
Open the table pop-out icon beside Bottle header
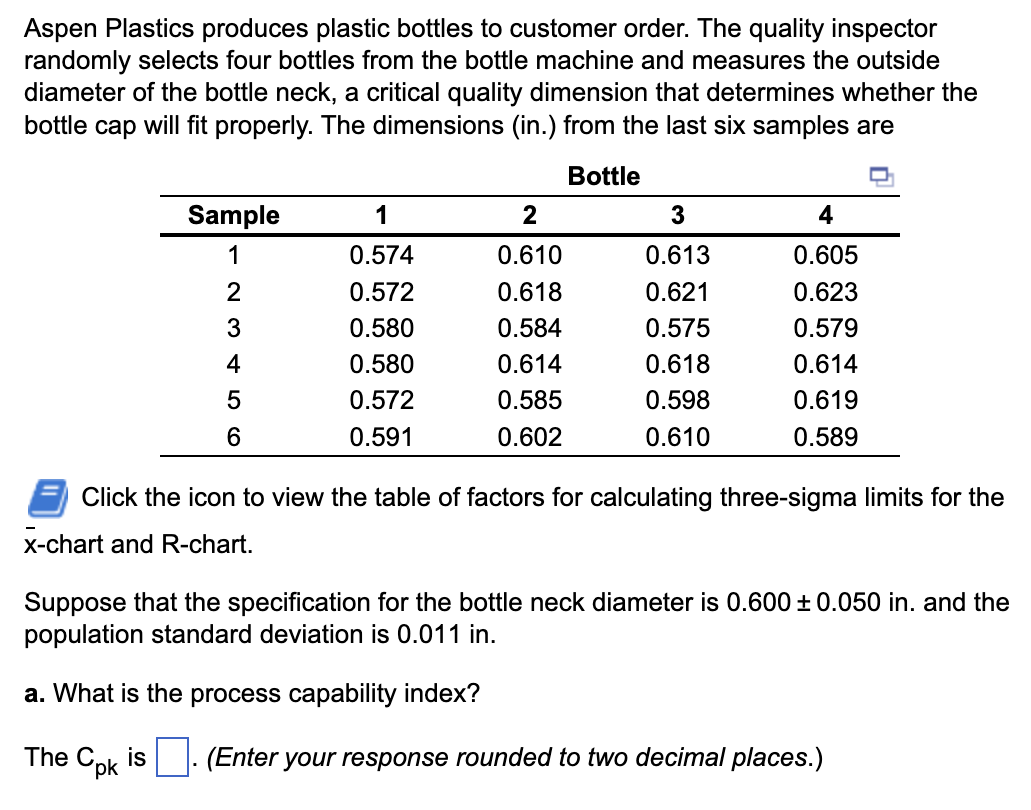880,178
